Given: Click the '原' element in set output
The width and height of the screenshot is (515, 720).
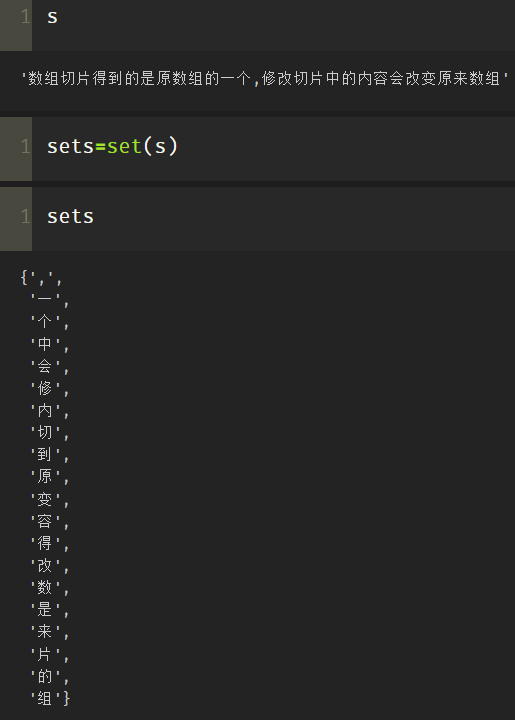Looking at the screenshot, I should 45,477.
